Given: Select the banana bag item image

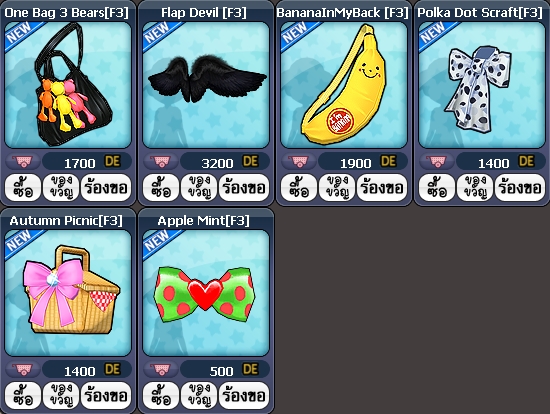Looking at the screenshot, I should coord(344,85).
